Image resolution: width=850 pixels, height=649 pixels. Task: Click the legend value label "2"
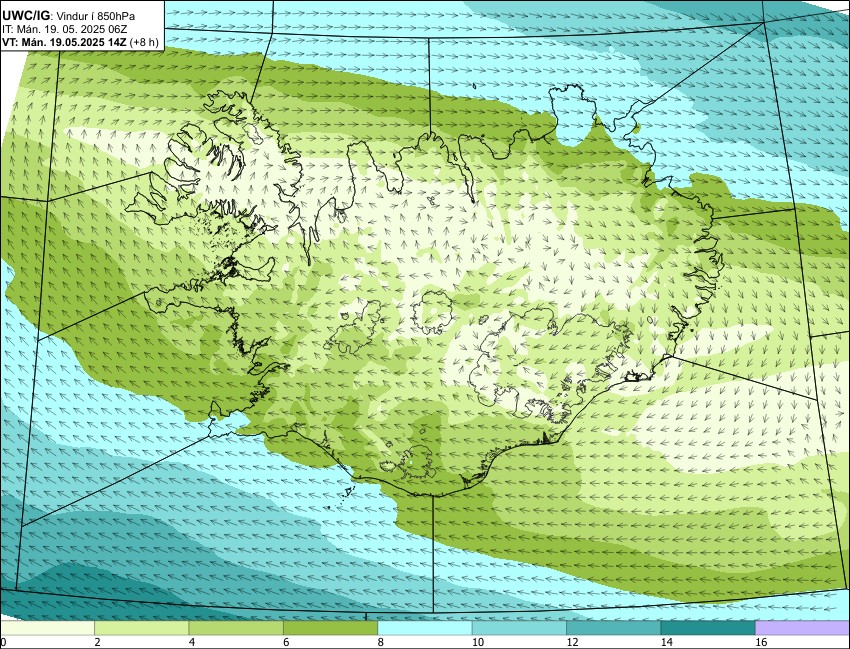pyautogui.click(x=98, y=642)
